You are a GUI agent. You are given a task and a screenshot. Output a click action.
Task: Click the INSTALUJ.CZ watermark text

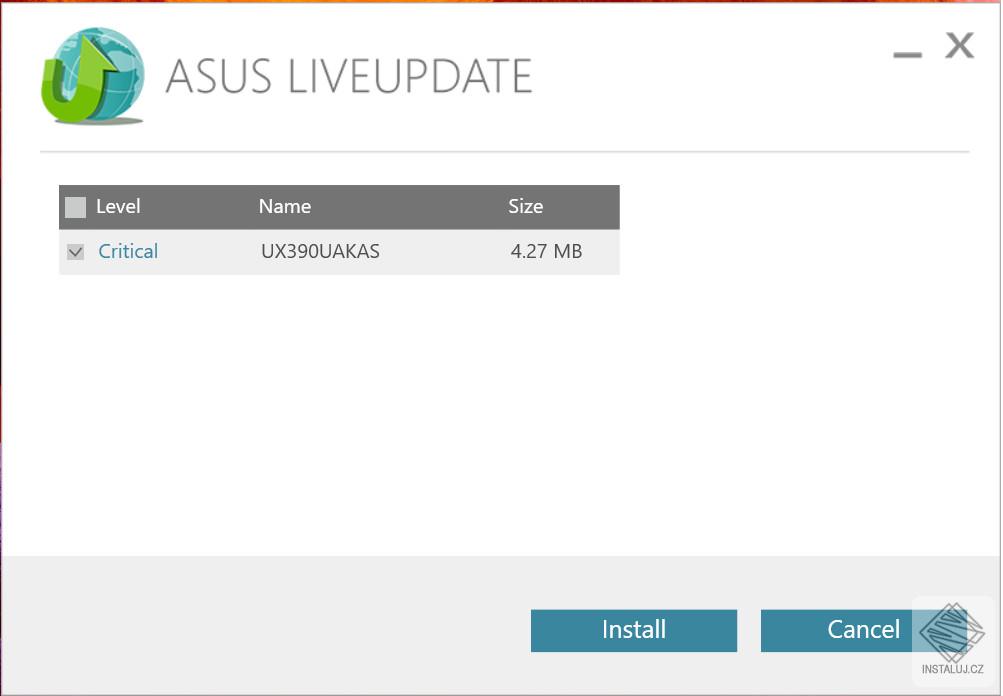pos(952,670)
